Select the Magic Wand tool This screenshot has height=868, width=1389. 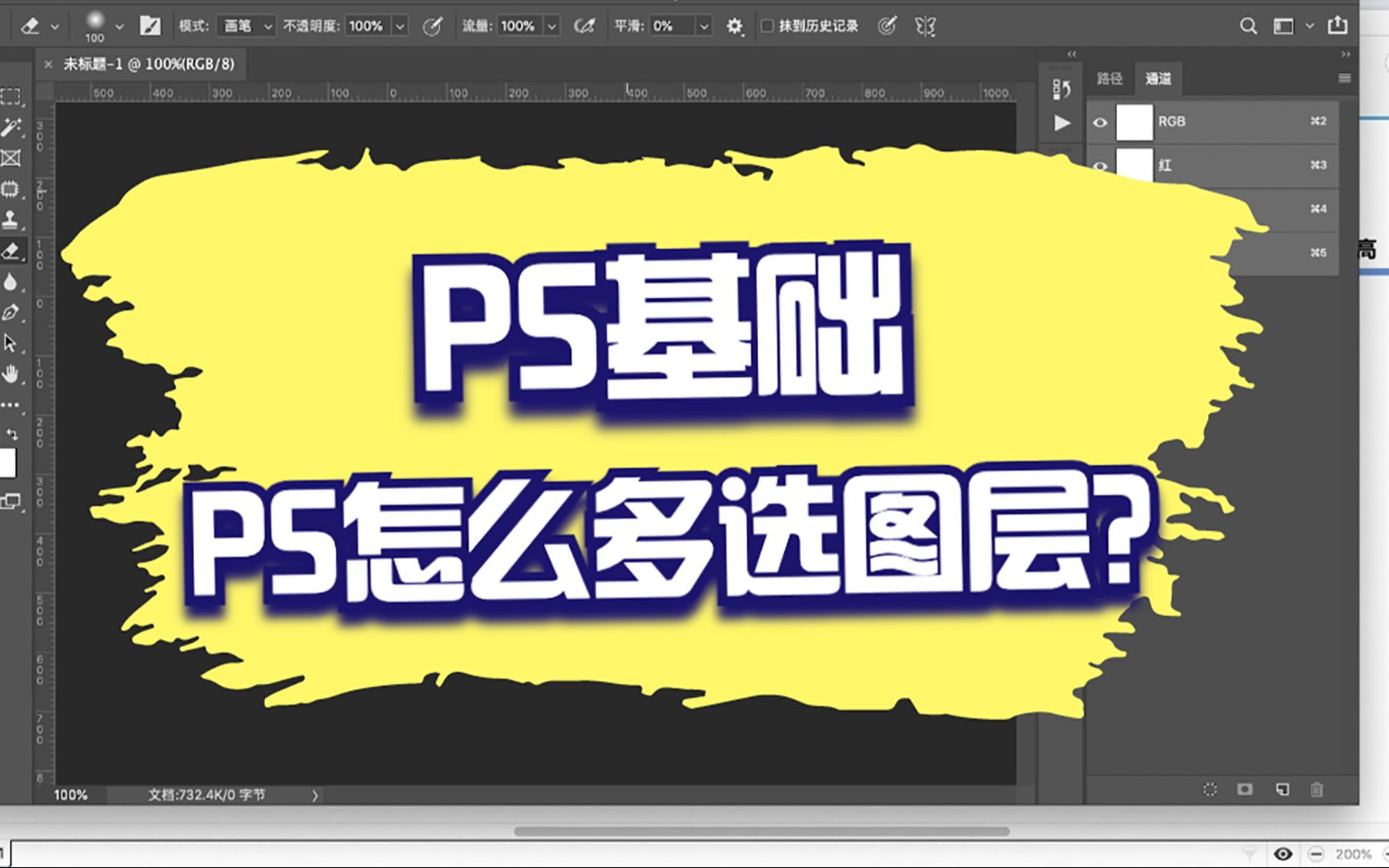12,128
